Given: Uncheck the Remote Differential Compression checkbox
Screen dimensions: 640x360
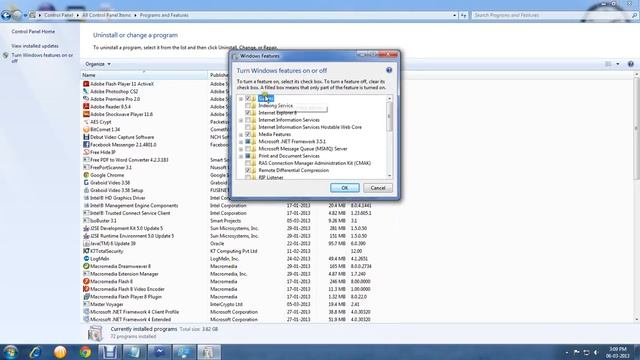Looking at the screenshot, I should pos(248,170).
